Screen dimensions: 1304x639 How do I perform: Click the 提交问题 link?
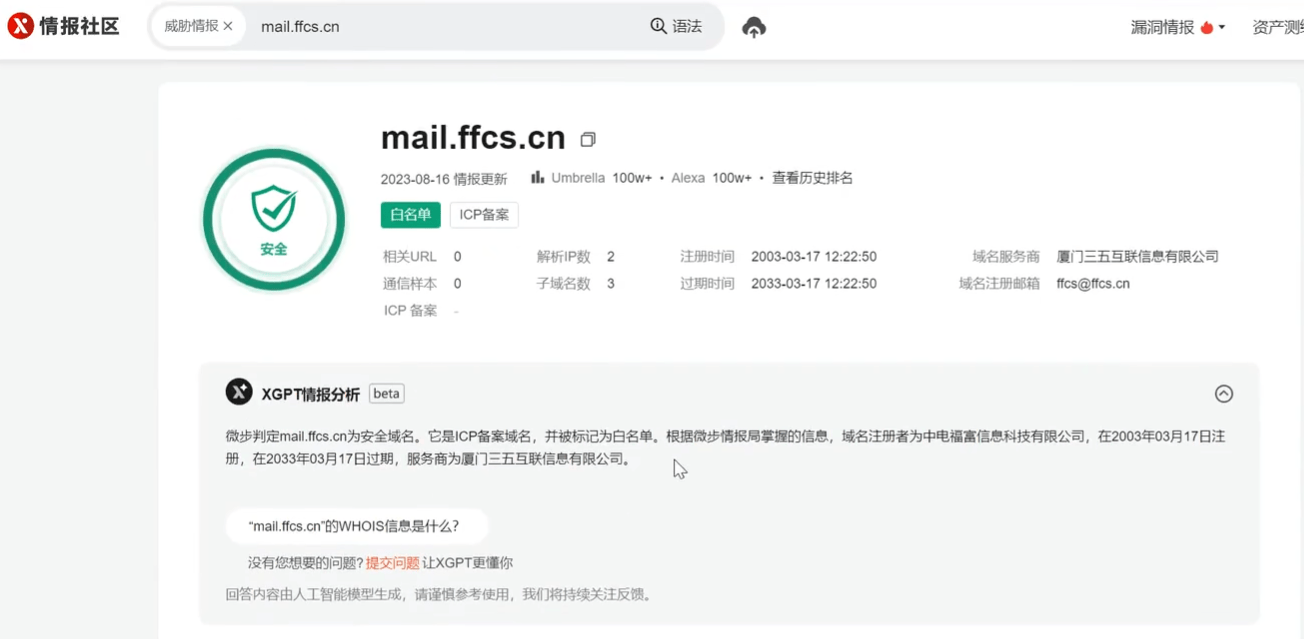click(393, 563)
